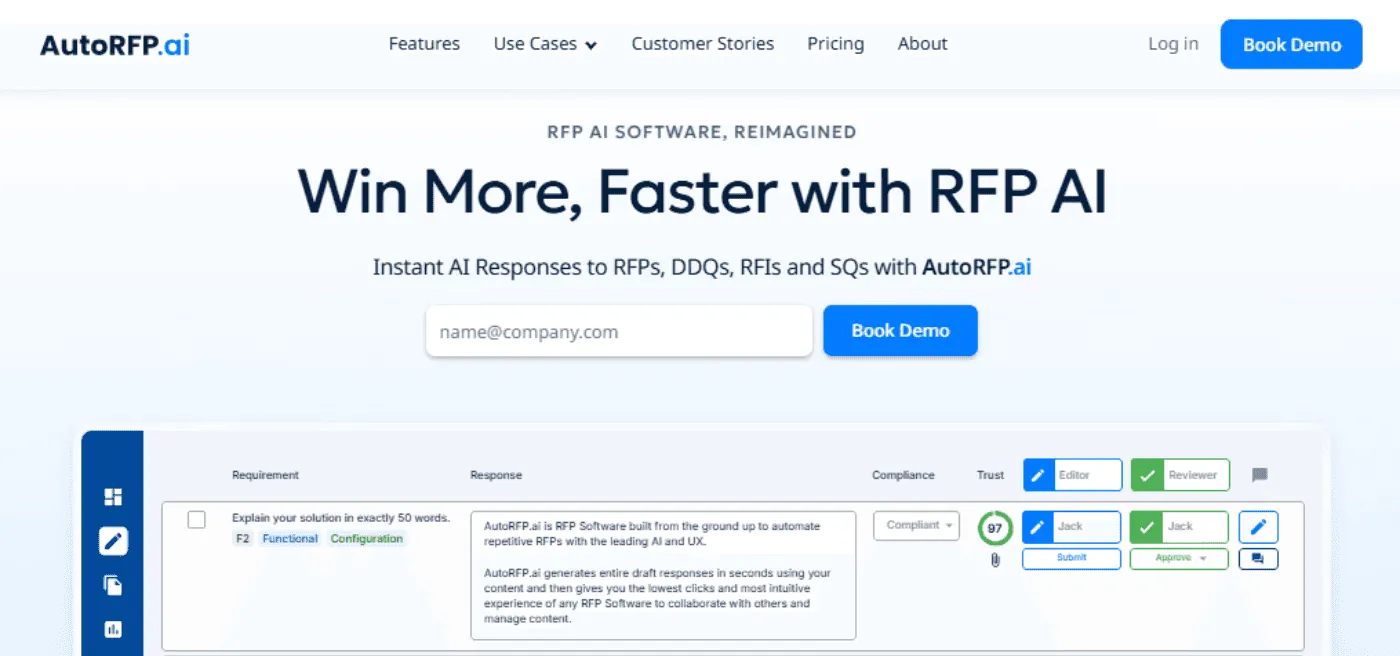Click the Editor pencil icon in header
This screenshot has width=1400, height=656.
[1038, 475]
